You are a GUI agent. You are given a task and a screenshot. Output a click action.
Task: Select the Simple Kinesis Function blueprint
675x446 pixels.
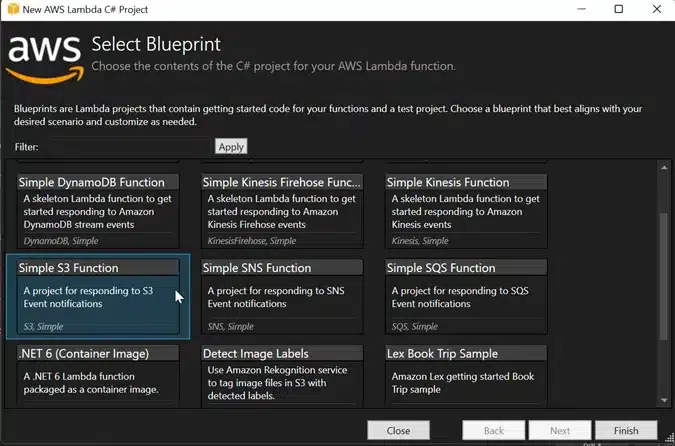click(466, 211)
